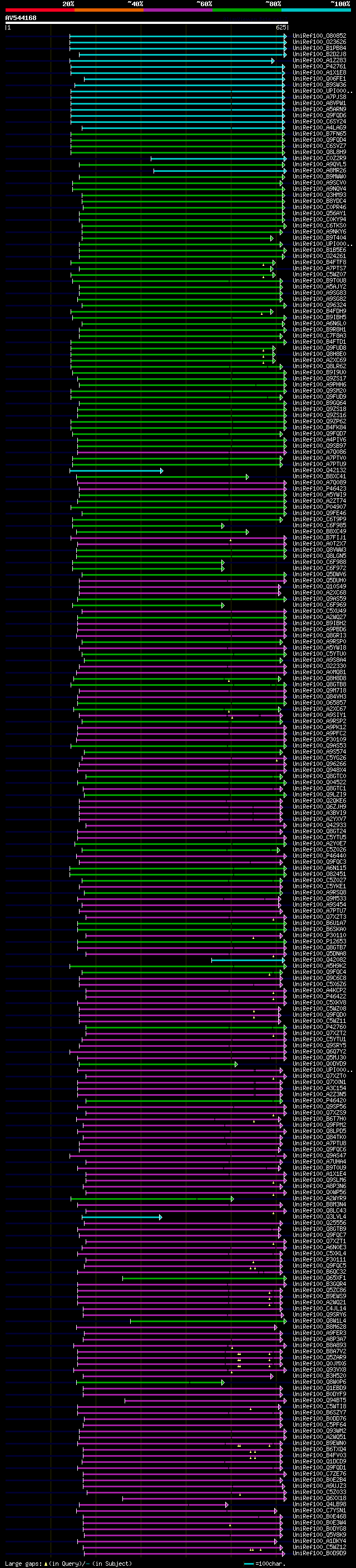Open the UniRef100_B2D2J8 entry
The width and height of the screenshot is (356, 1568).
tap(319, 54)
